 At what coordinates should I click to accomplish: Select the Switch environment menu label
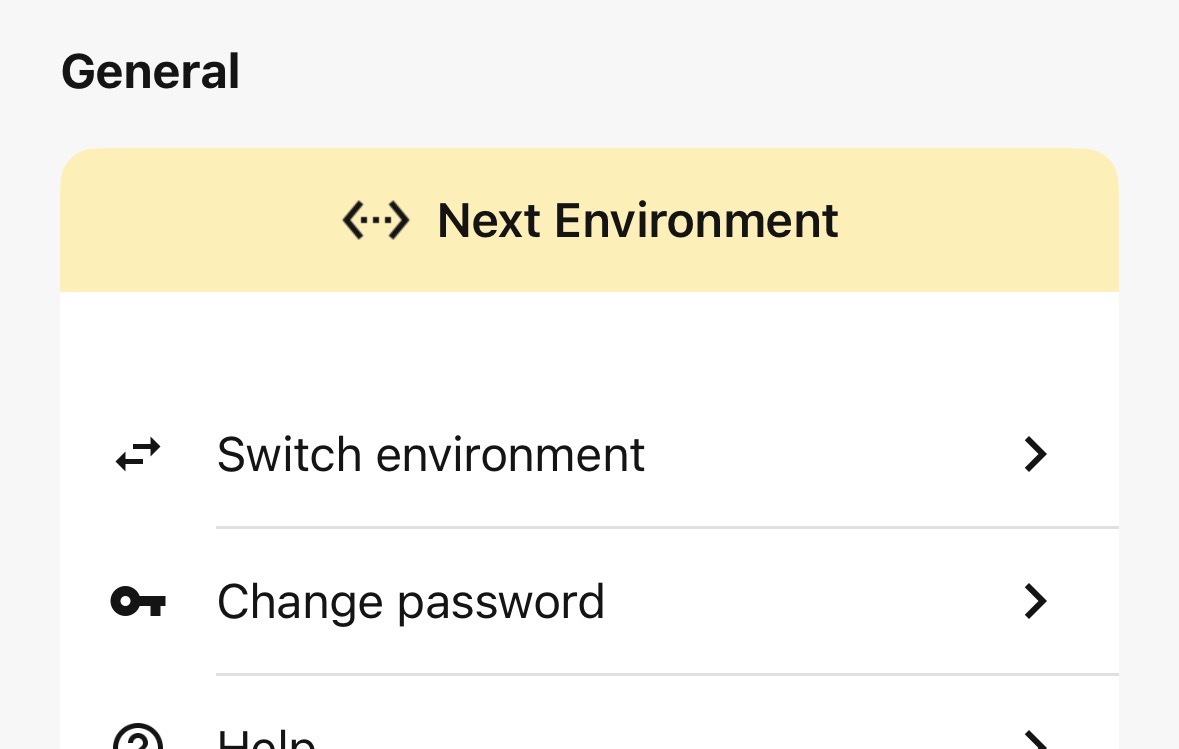[431, 455]
